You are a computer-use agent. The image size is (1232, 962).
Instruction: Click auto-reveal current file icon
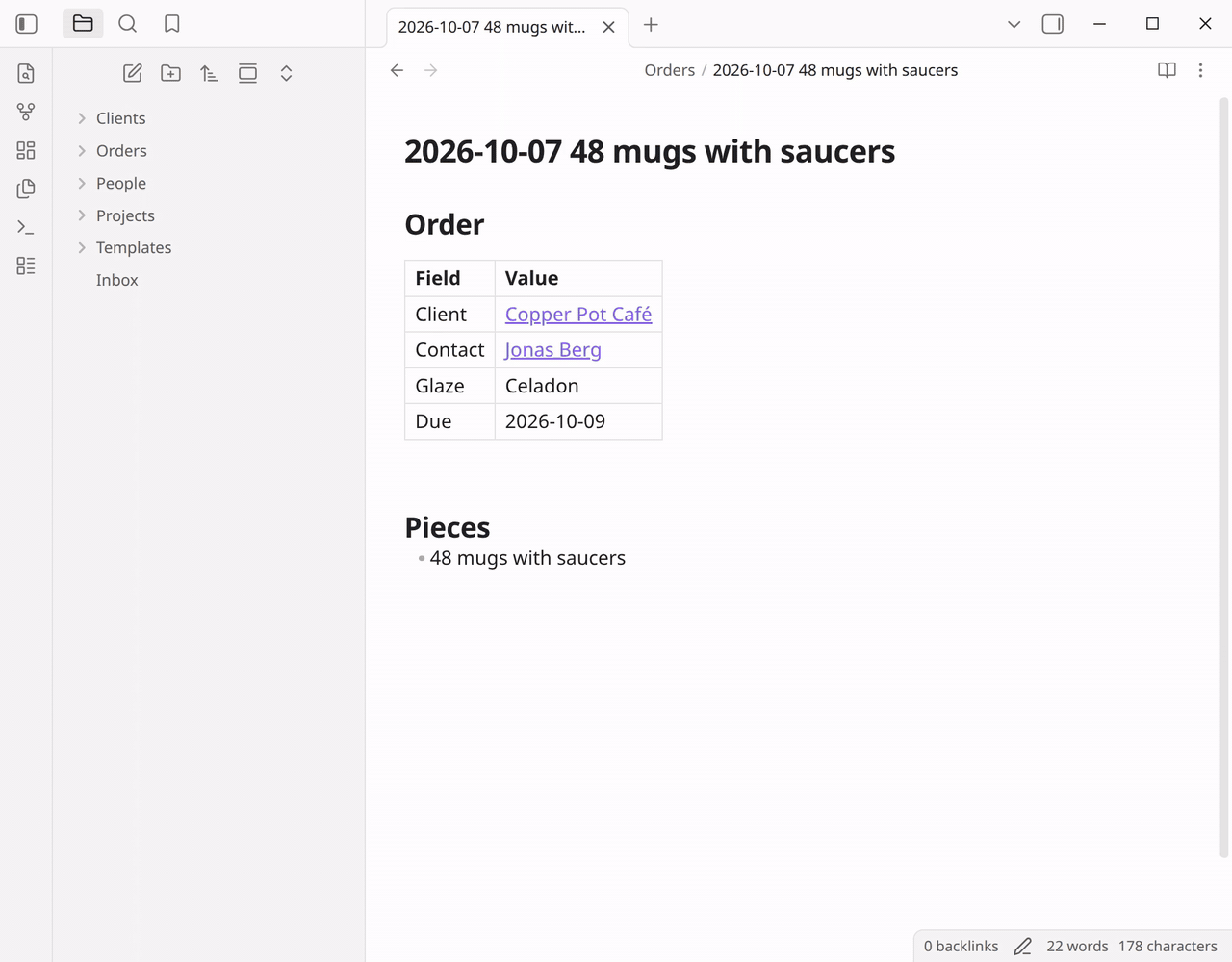[247, 73]
